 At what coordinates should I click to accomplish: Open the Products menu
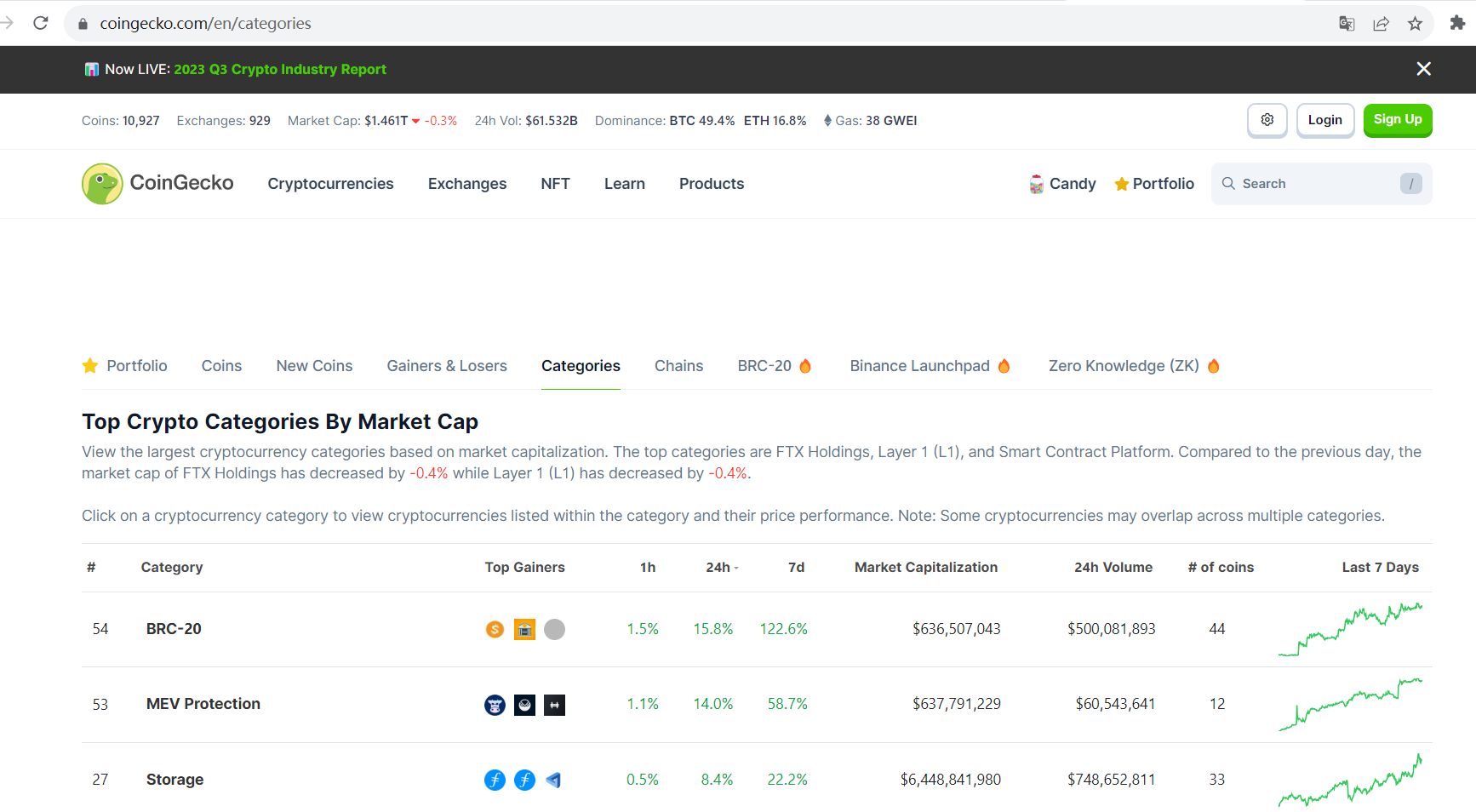tap(712, 184)
